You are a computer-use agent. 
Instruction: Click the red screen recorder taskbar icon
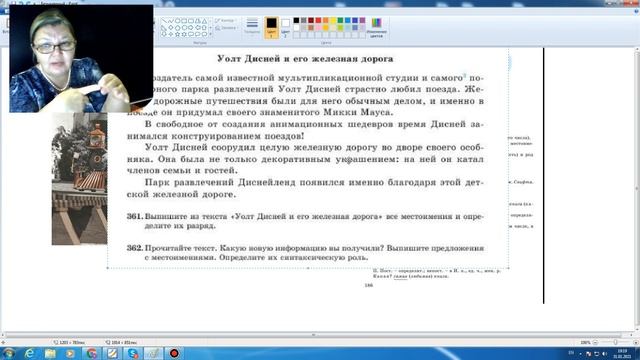tap(174, 353)
